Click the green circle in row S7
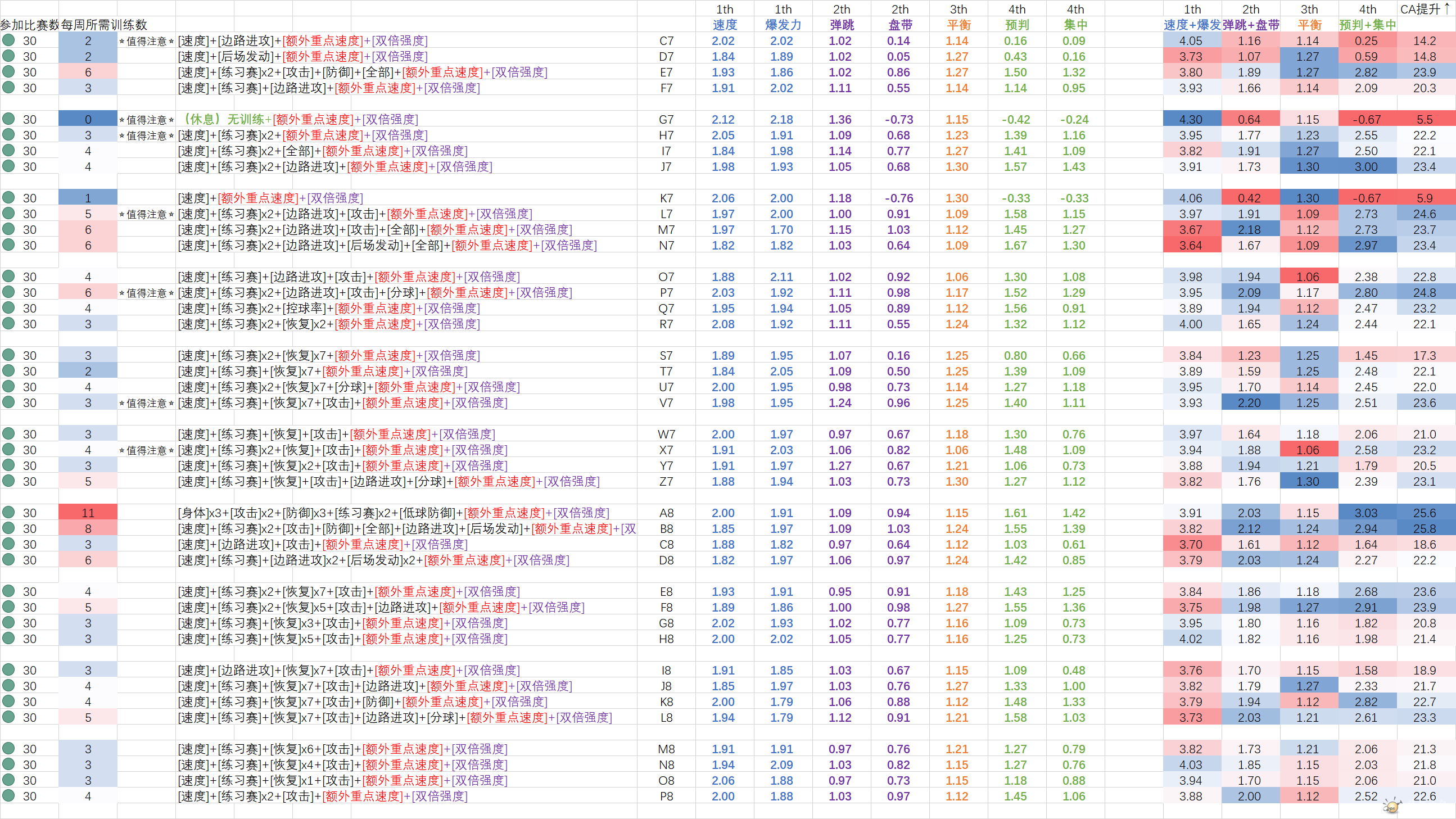Viewport: 1456px width, 819px height. [x=8, y=355]
